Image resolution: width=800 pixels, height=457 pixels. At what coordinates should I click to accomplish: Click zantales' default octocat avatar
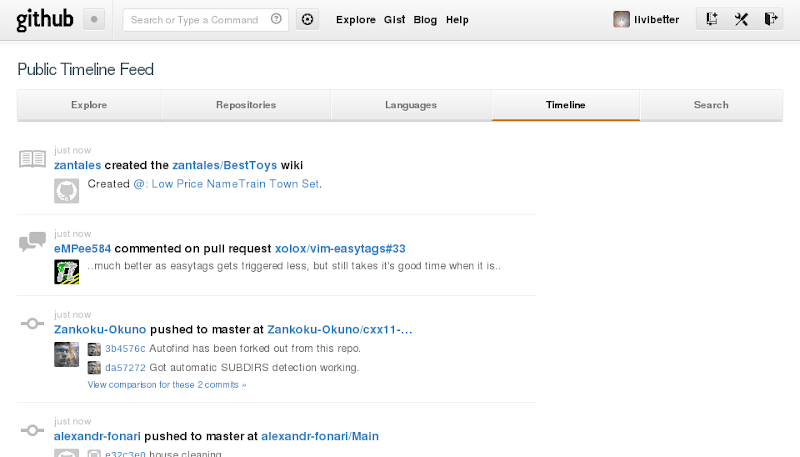click(x=66, y=191)
